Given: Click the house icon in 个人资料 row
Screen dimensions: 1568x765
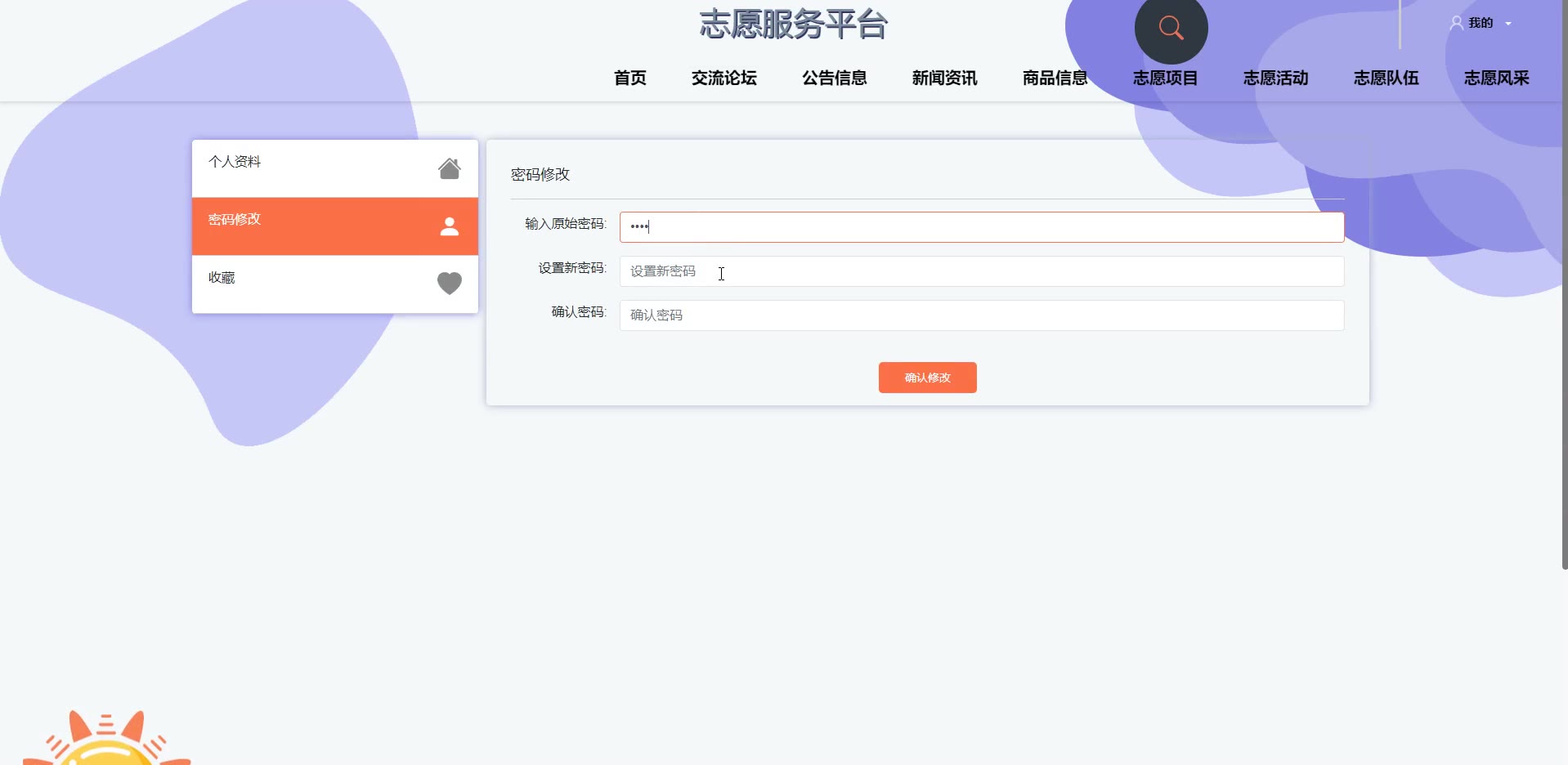Looking at the screenshot, I should (x=449, y=168).
